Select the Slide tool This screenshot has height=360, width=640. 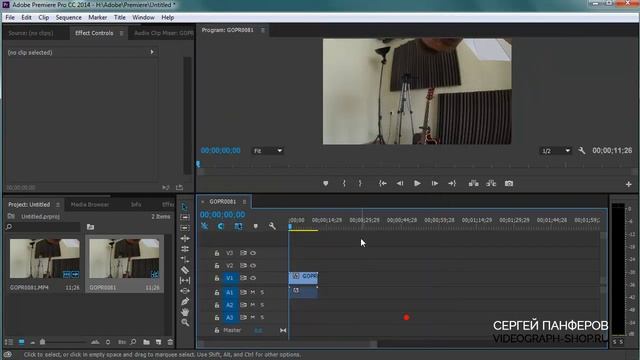pyautogui.click(x=184, y=291)
